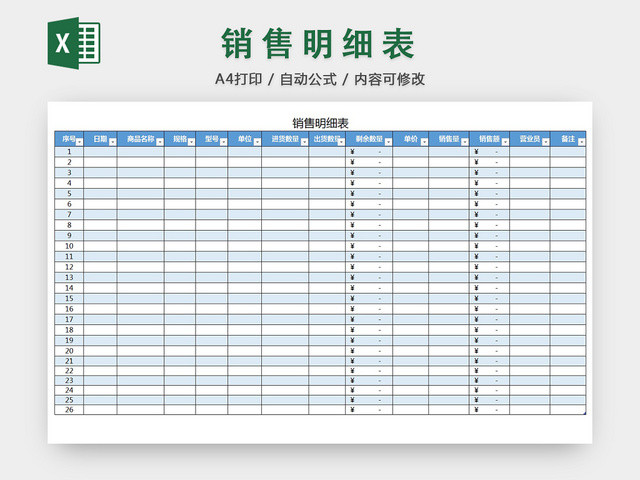The height and width of the screenshot is (480, 640).
Task: Select the 进货数量 header label
Action: [285, 139]
